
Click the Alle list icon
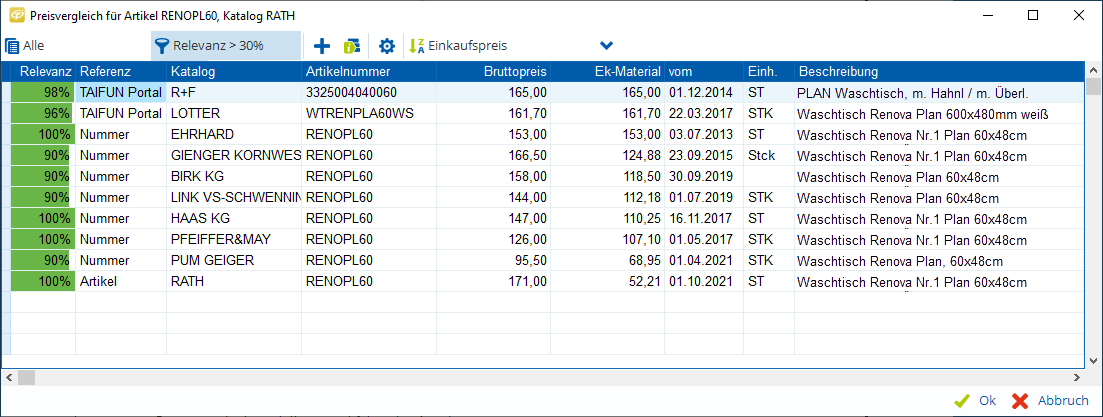click(12, 46)
